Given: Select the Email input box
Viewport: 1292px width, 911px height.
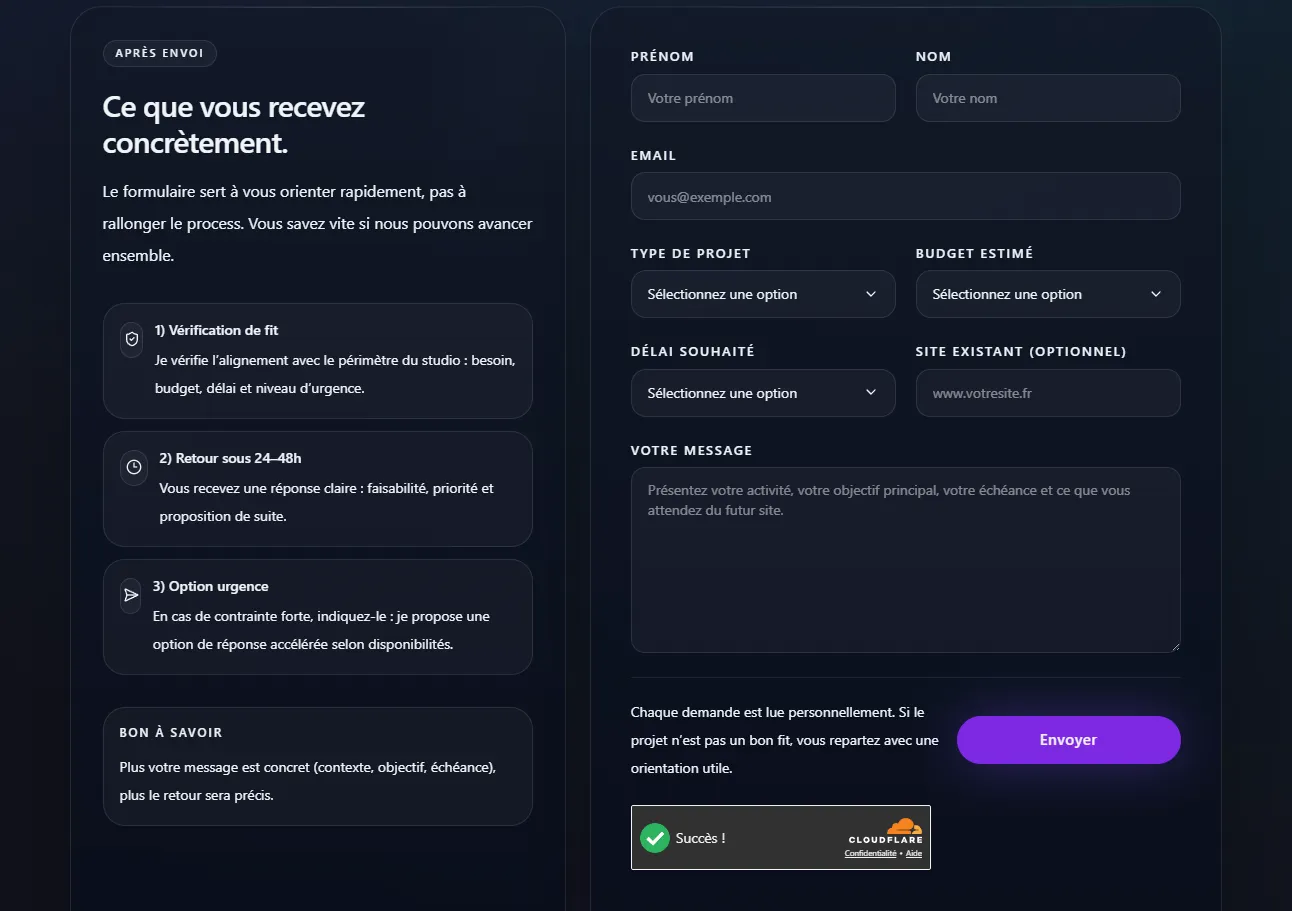Looking at the screenshot, I should 905,197.
